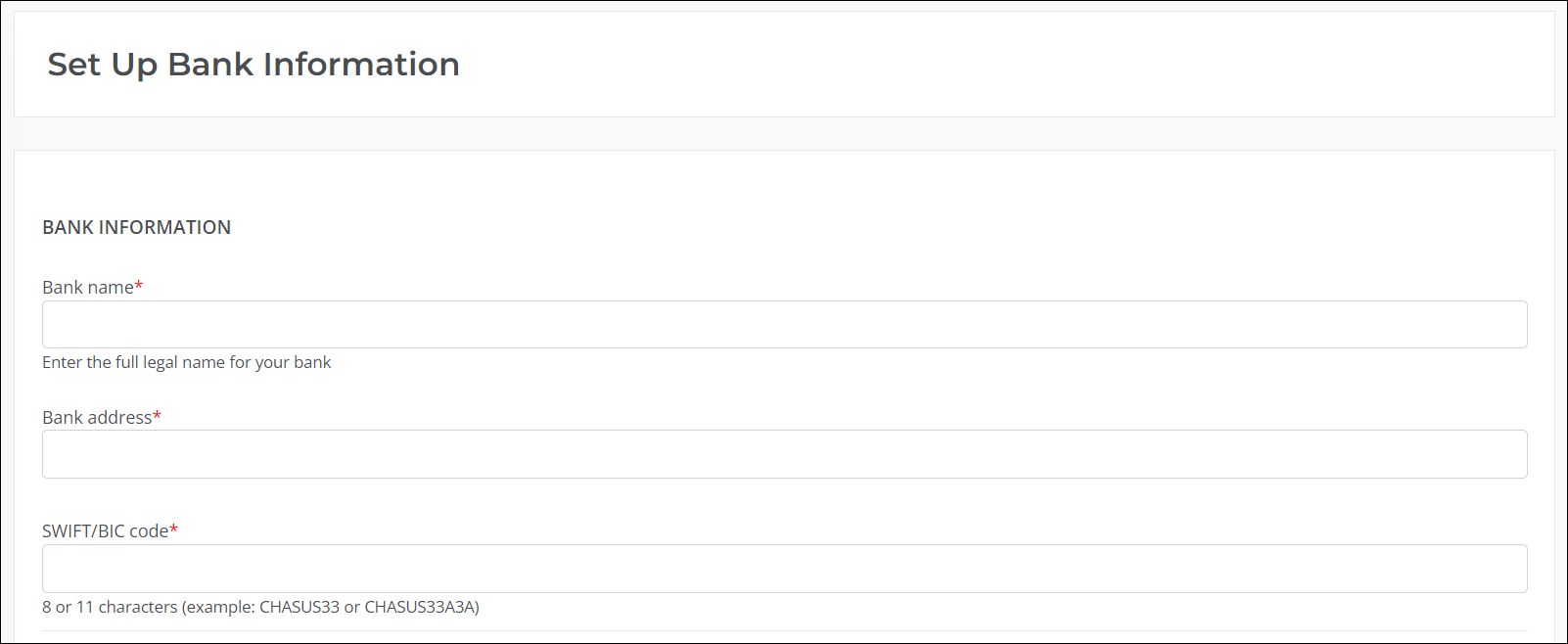Click the CHASUS33A3A example code text
The width and height of the screenshot is (1568, 644).
420,607
